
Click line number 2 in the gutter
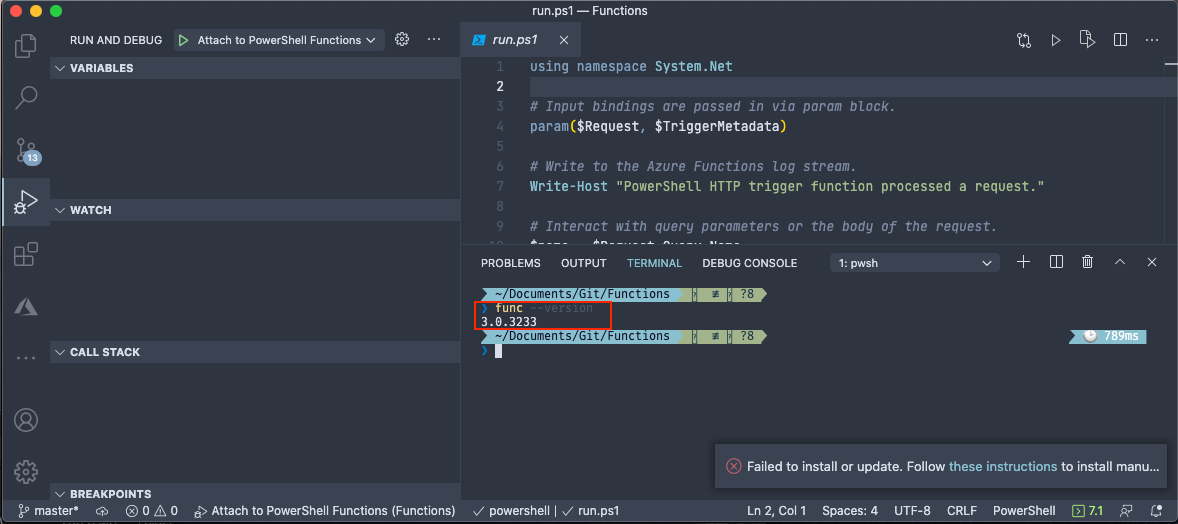(500, 86)
